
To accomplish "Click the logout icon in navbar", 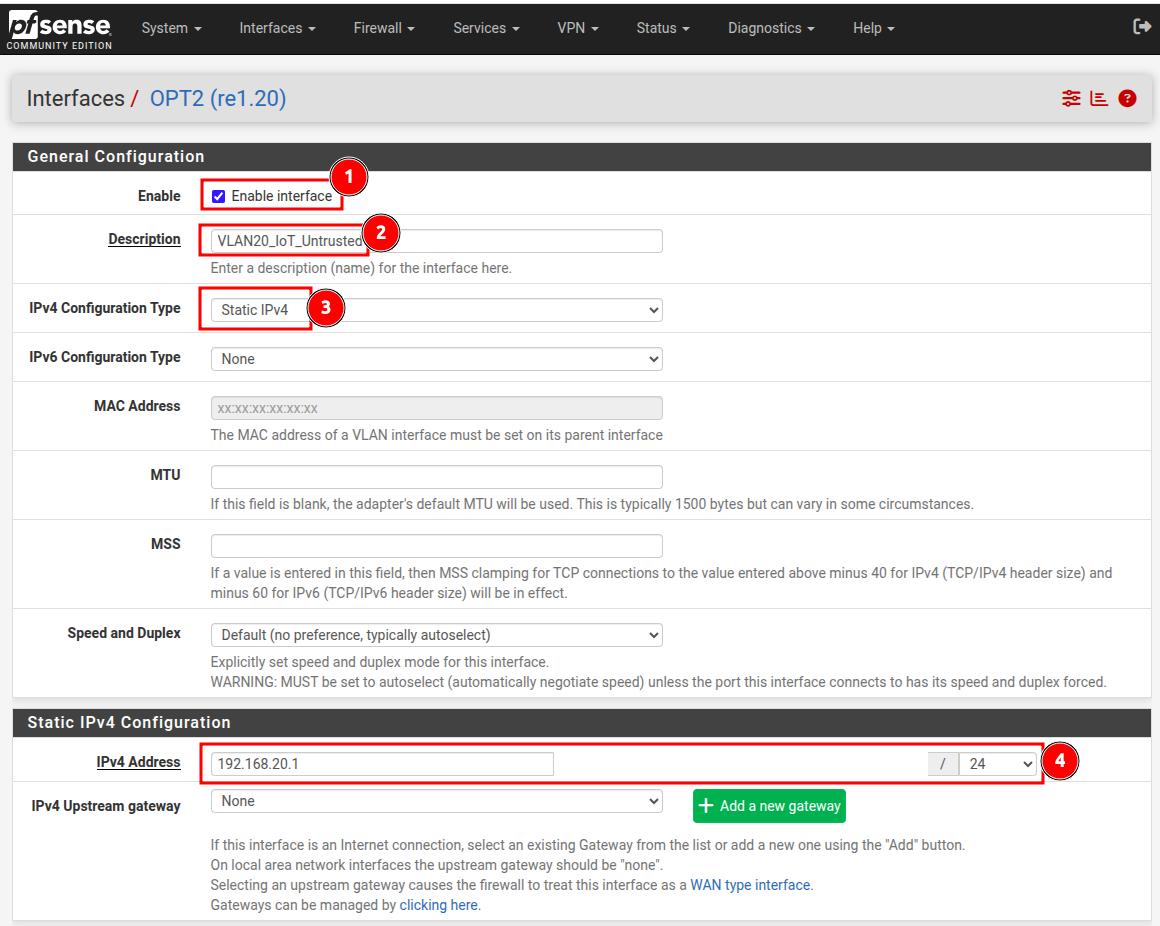I will pyautogui.click(x=1142, y=27).
